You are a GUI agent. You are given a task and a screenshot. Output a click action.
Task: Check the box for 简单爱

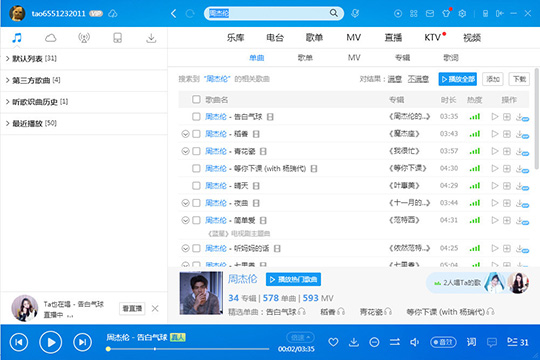point(196,220)
